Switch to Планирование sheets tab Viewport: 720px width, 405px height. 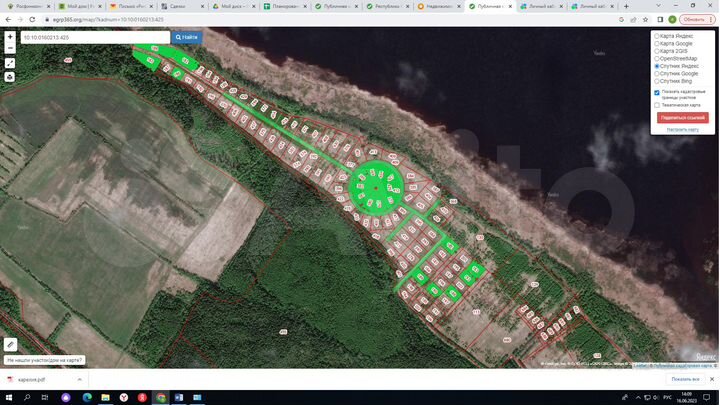[x=285, y=6]
